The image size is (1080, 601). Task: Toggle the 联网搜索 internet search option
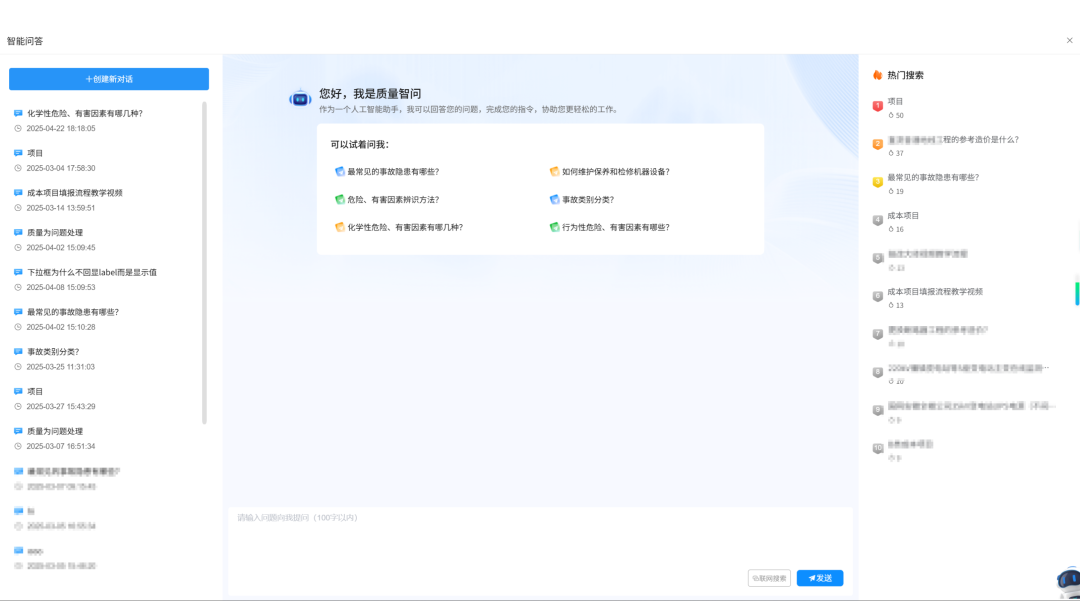[770, 578]
